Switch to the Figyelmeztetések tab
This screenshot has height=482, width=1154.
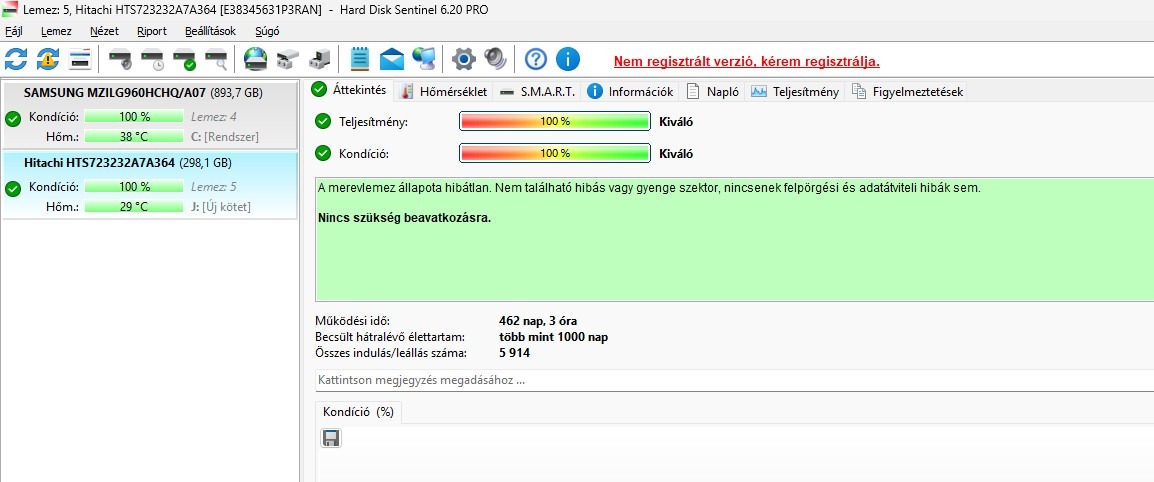907,92
